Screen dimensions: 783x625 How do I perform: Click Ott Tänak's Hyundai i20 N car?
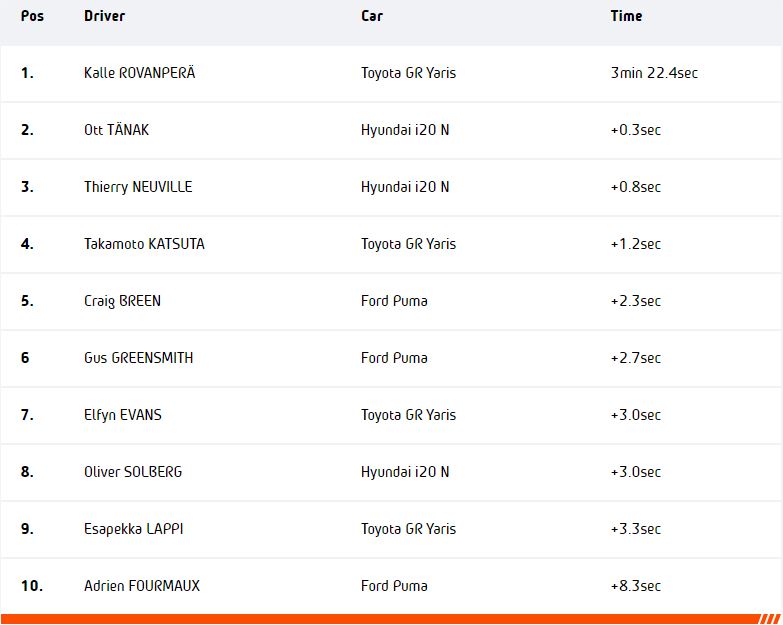[405, 130]
